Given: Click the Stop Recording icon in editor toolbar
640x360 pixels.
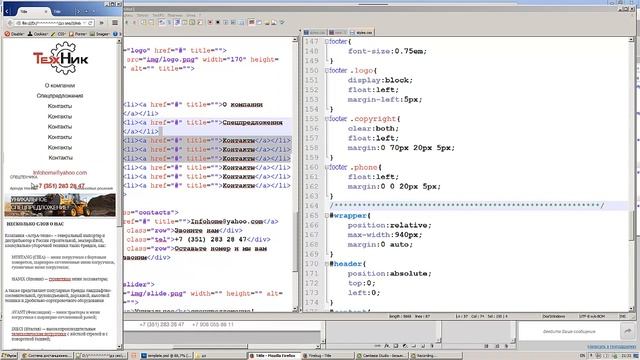Looking at the screenshot, I should 218,22.
